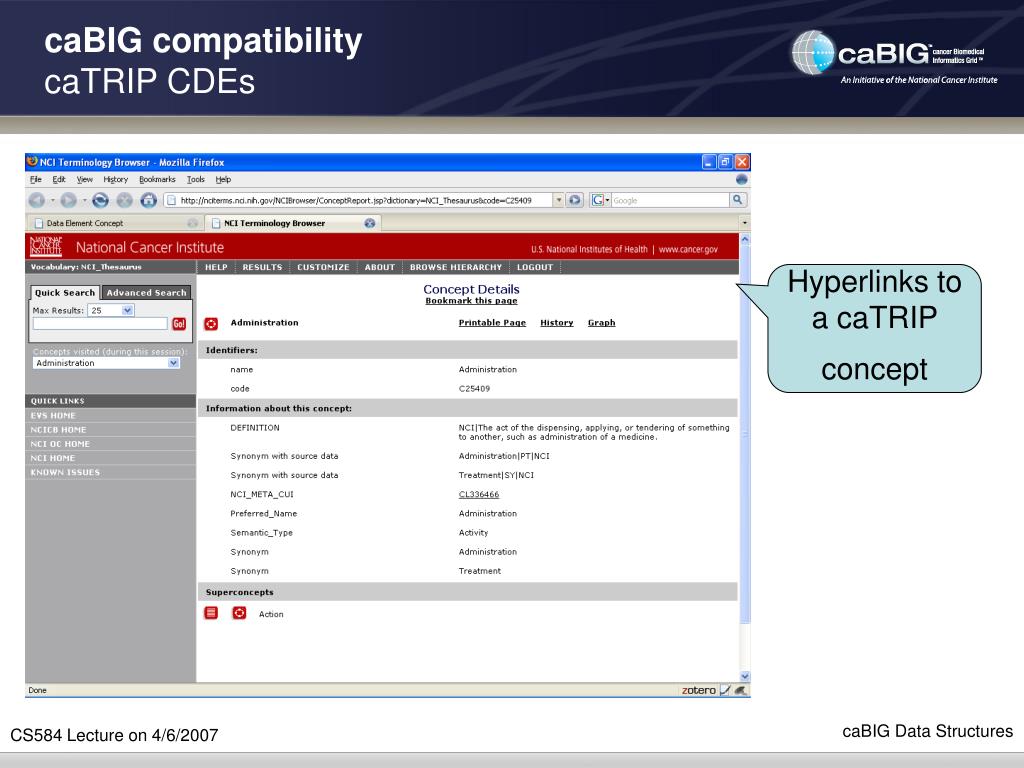Open the Tools menu
This screenshot has width=1024, height=768.
196,180
